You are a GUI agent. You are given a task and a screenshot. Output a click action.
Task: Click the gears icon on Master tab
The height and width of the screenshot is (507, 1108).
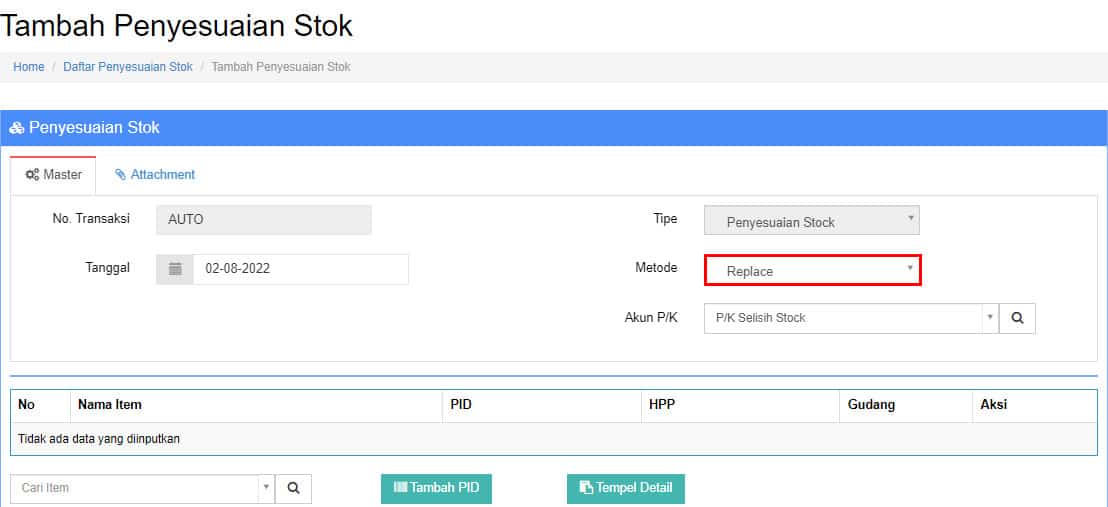pos(32,174)
